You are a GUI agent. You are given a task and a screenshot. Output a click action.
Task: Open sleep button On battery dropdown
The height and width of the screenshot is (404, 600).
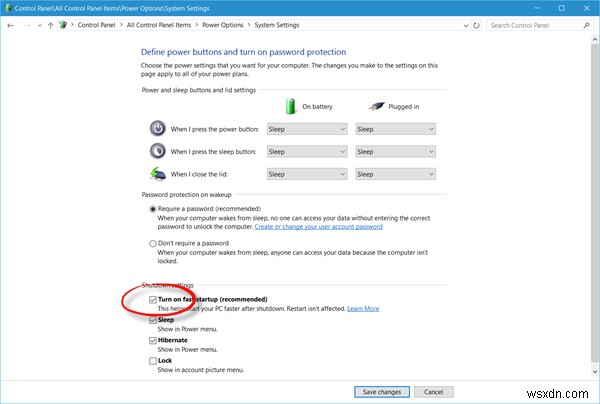307,152
